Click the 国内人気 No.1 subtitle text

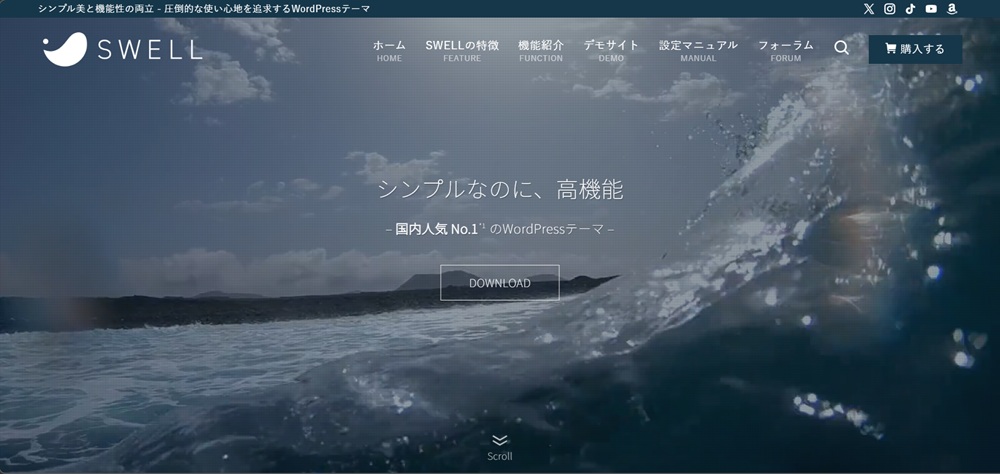pyautogui.click(x=435, y=229)
